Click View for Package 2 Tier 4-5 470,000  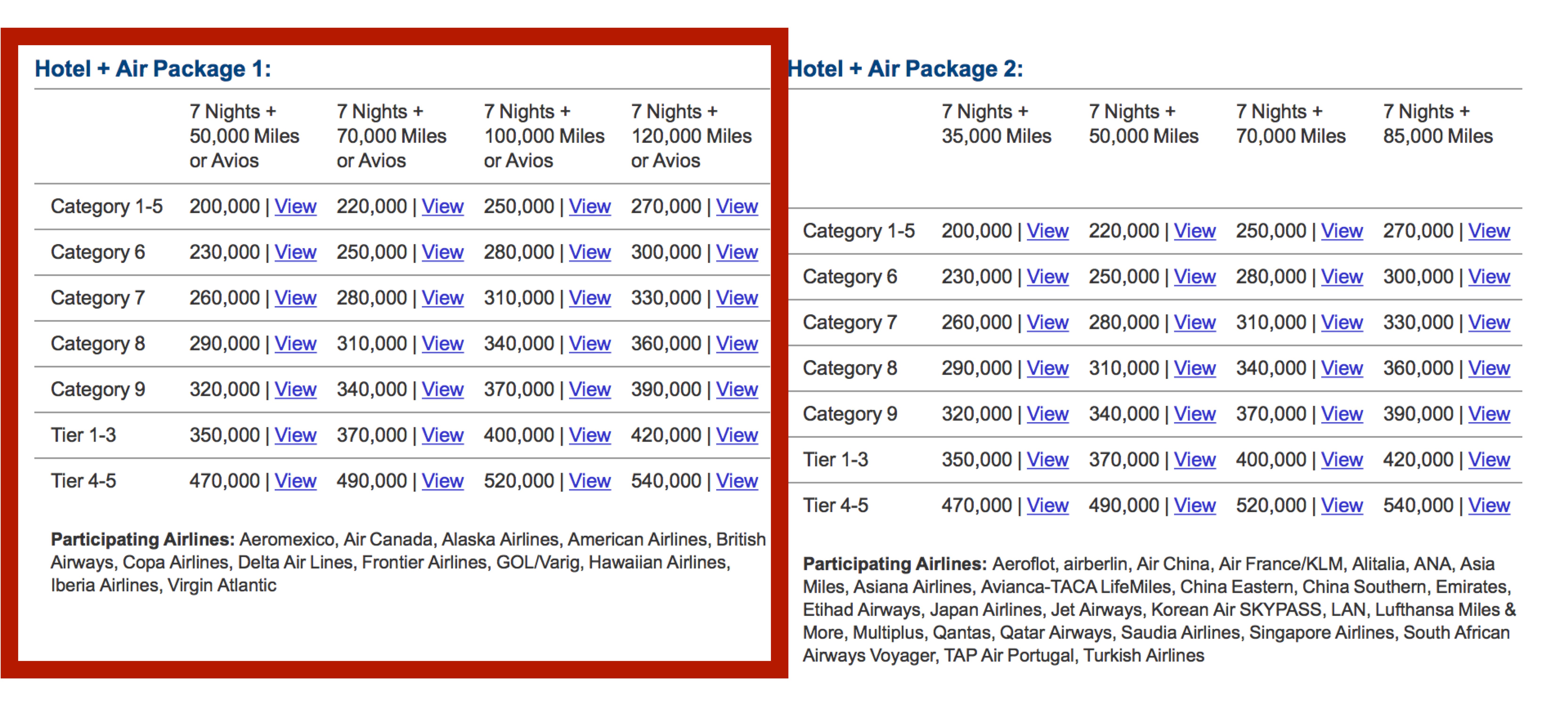tap(1048, 505)
